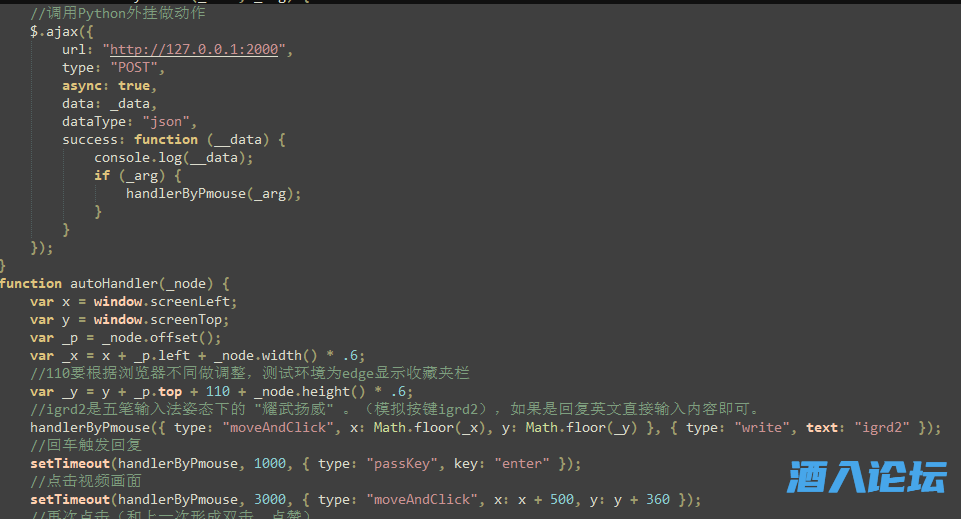Select the "json" string value
Screen dimensions: 961x519
(x=166, y=122)
